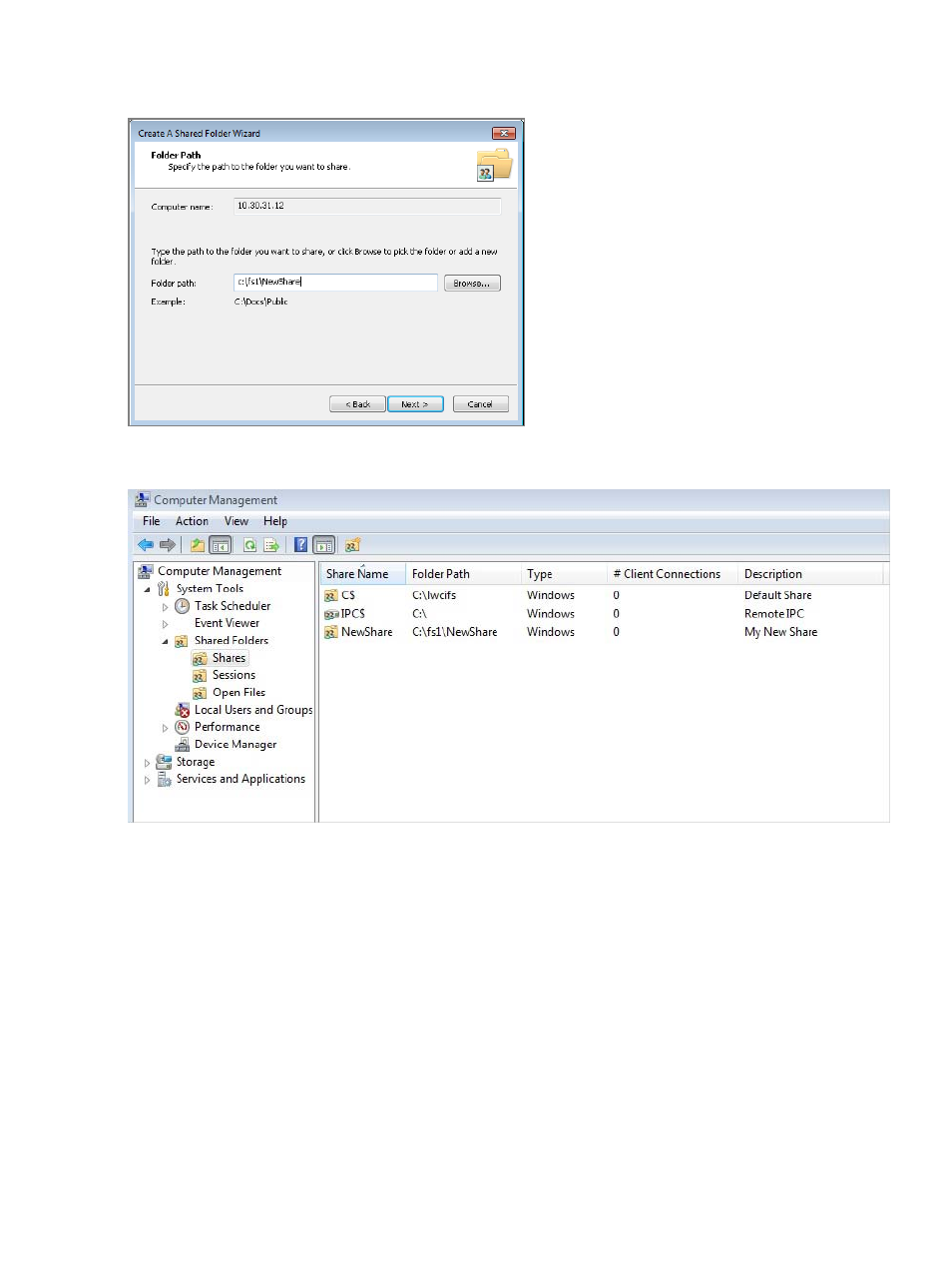Collapse the System Tools tree node
952x1268 pixels.
pyautogui.click(x=148, y=589)
